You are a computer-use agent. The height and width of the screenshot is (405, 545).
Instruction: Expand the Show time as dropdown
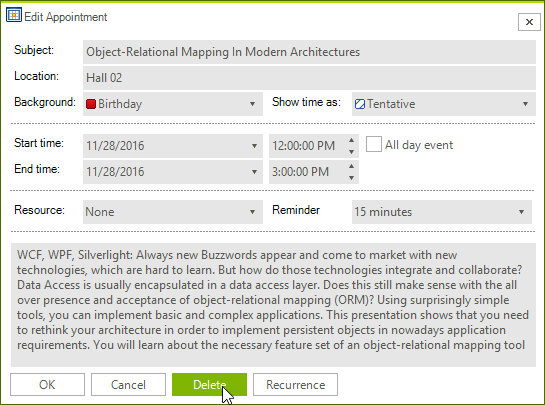point(525,104)
